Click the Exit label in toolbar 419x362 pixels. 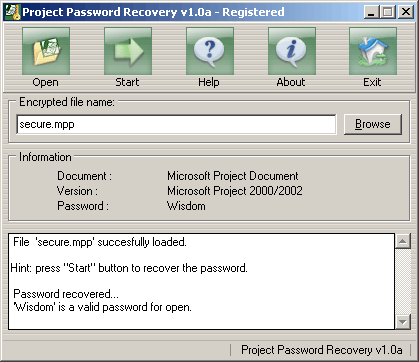click(x=372, y=82)
